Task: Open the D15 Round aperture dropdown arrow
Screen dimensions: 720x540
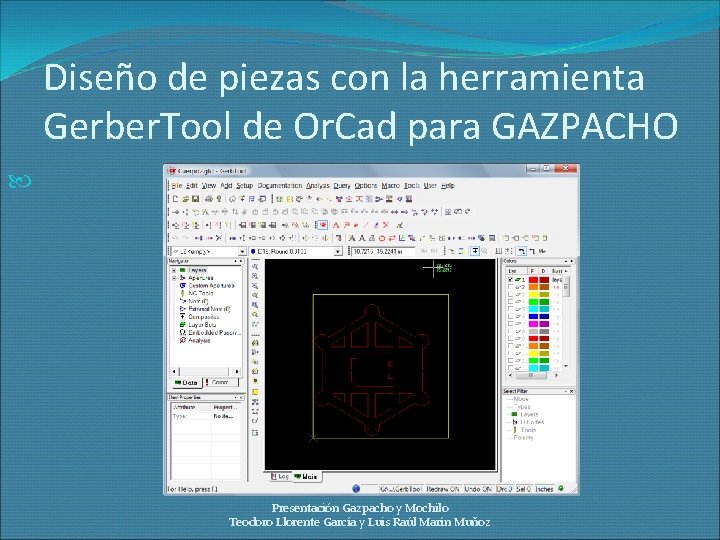Action: pyautogui.click(x=338, y=252)
